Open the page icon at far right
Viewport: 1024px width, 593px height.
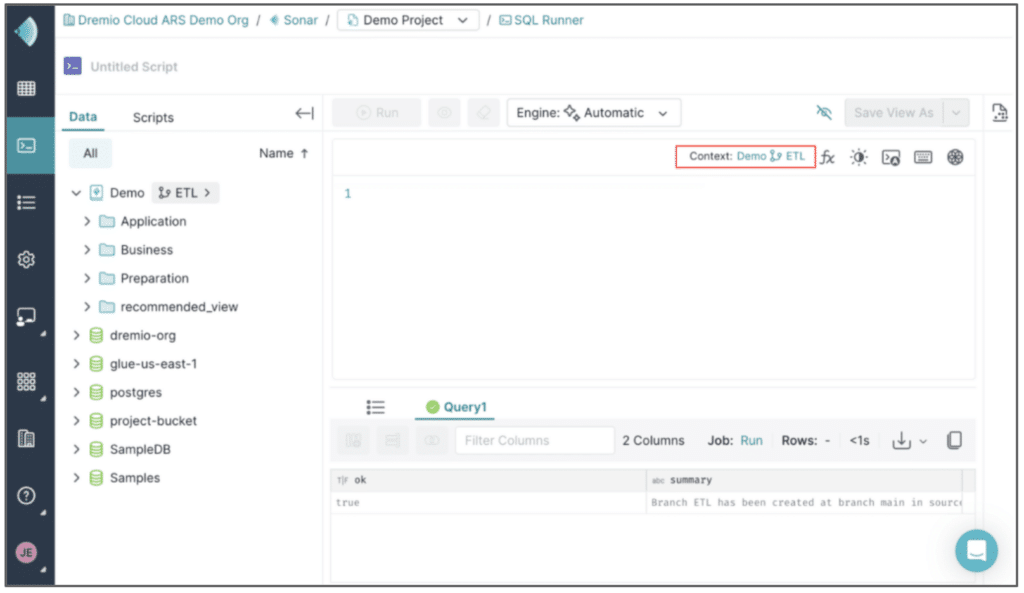point(1000,112)
